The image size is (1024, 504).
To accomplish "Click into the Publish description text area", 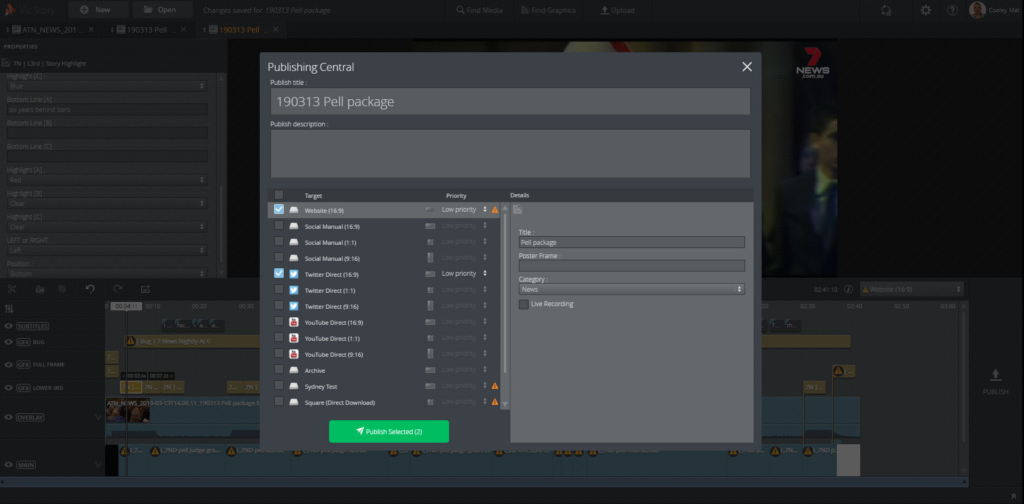I will coord(510,153).
